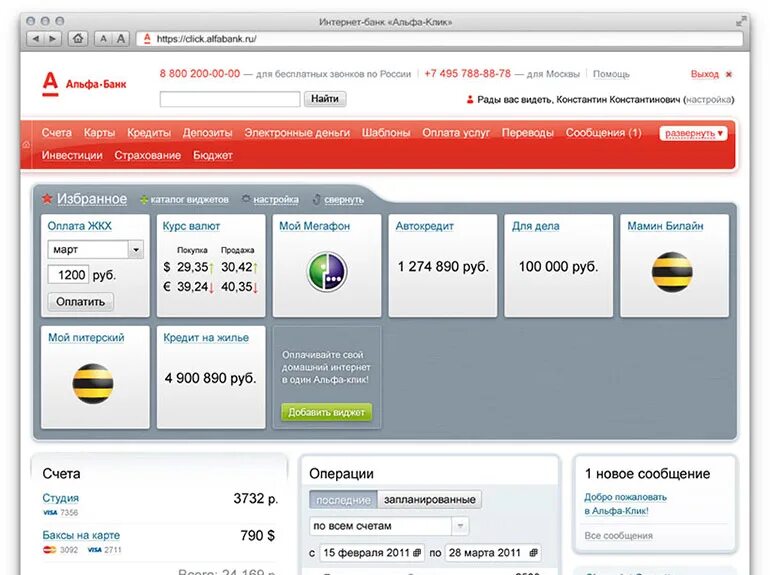Expand the menu with развернуть button
The image size is (770, 575).
click(x=693, y=133)
